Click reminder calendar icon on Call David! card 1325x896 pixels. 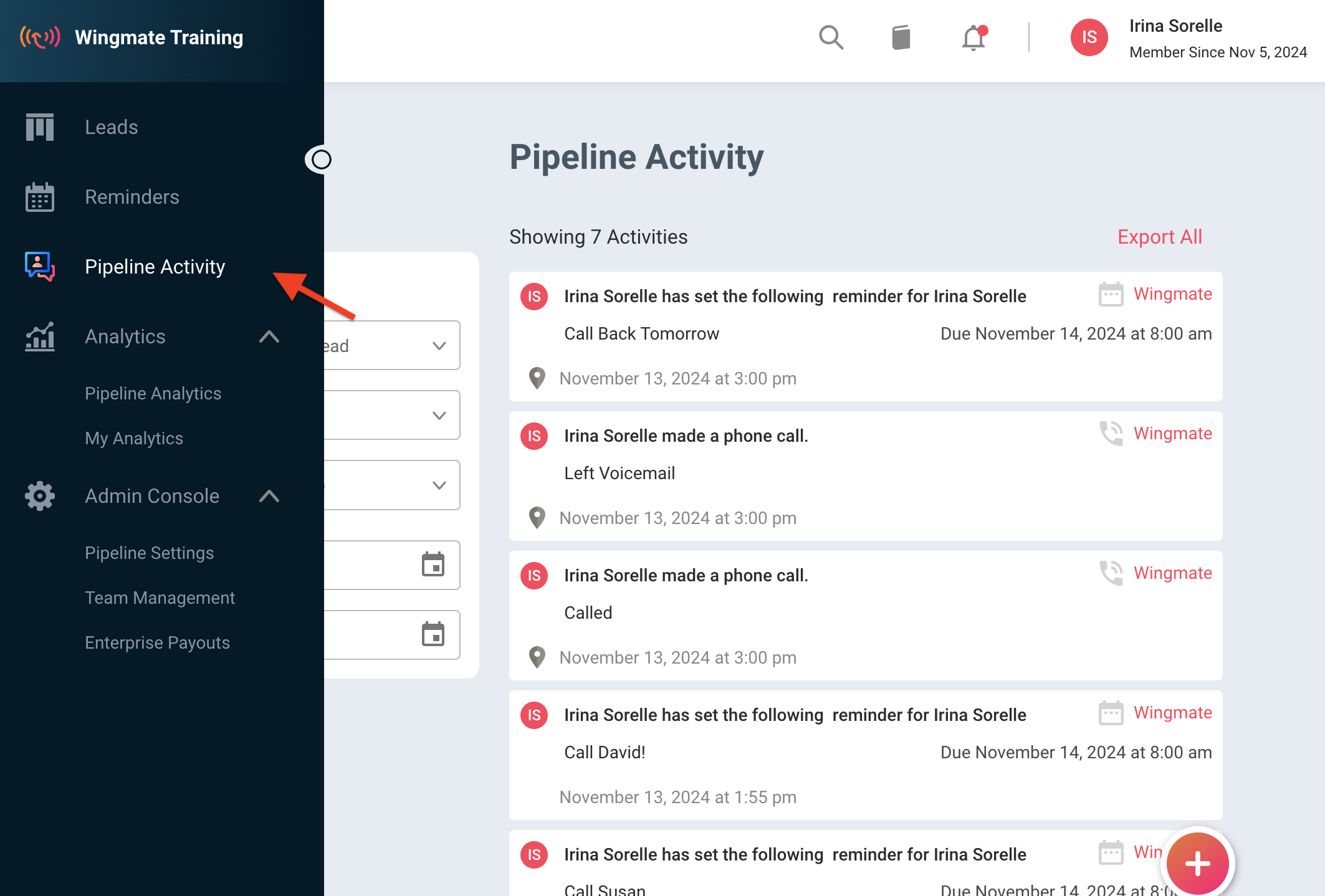1111,713
